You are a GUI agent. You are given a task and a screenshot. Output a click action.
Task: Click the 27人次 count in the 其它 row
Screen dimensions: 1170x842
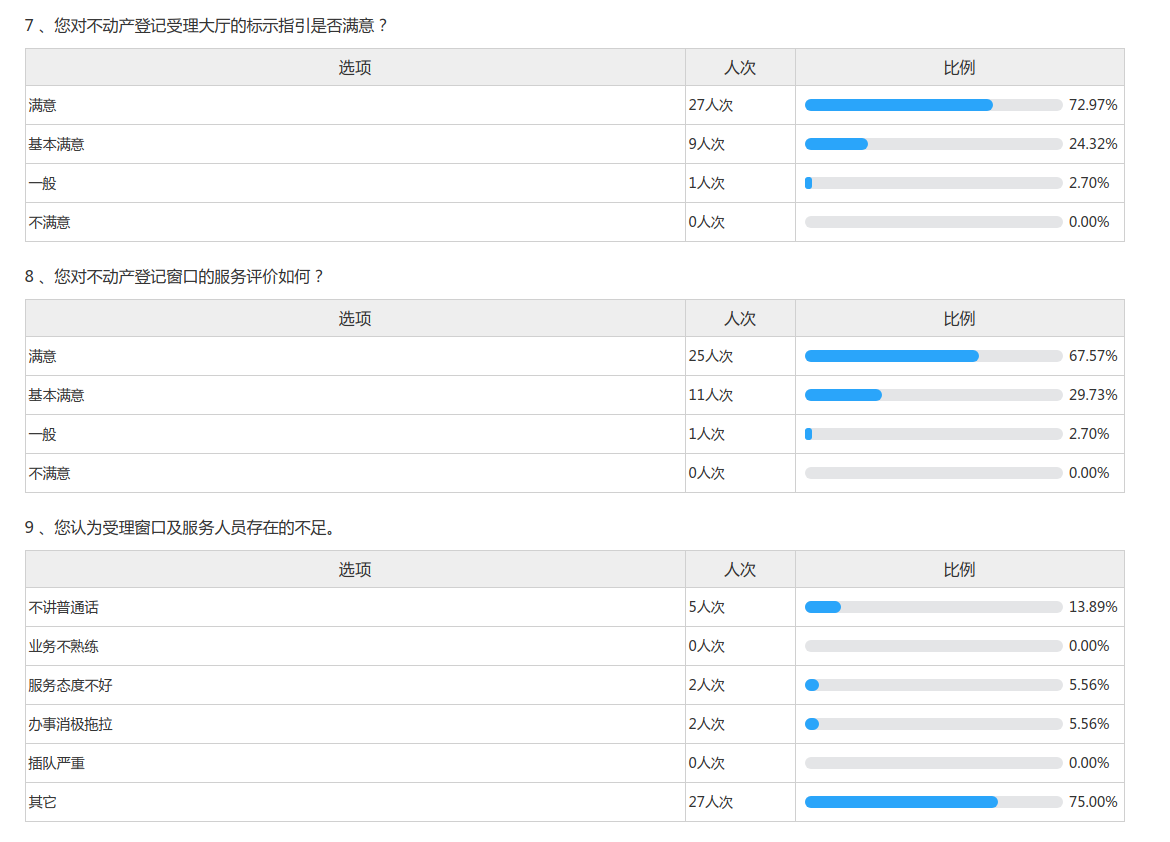[711, 802]
